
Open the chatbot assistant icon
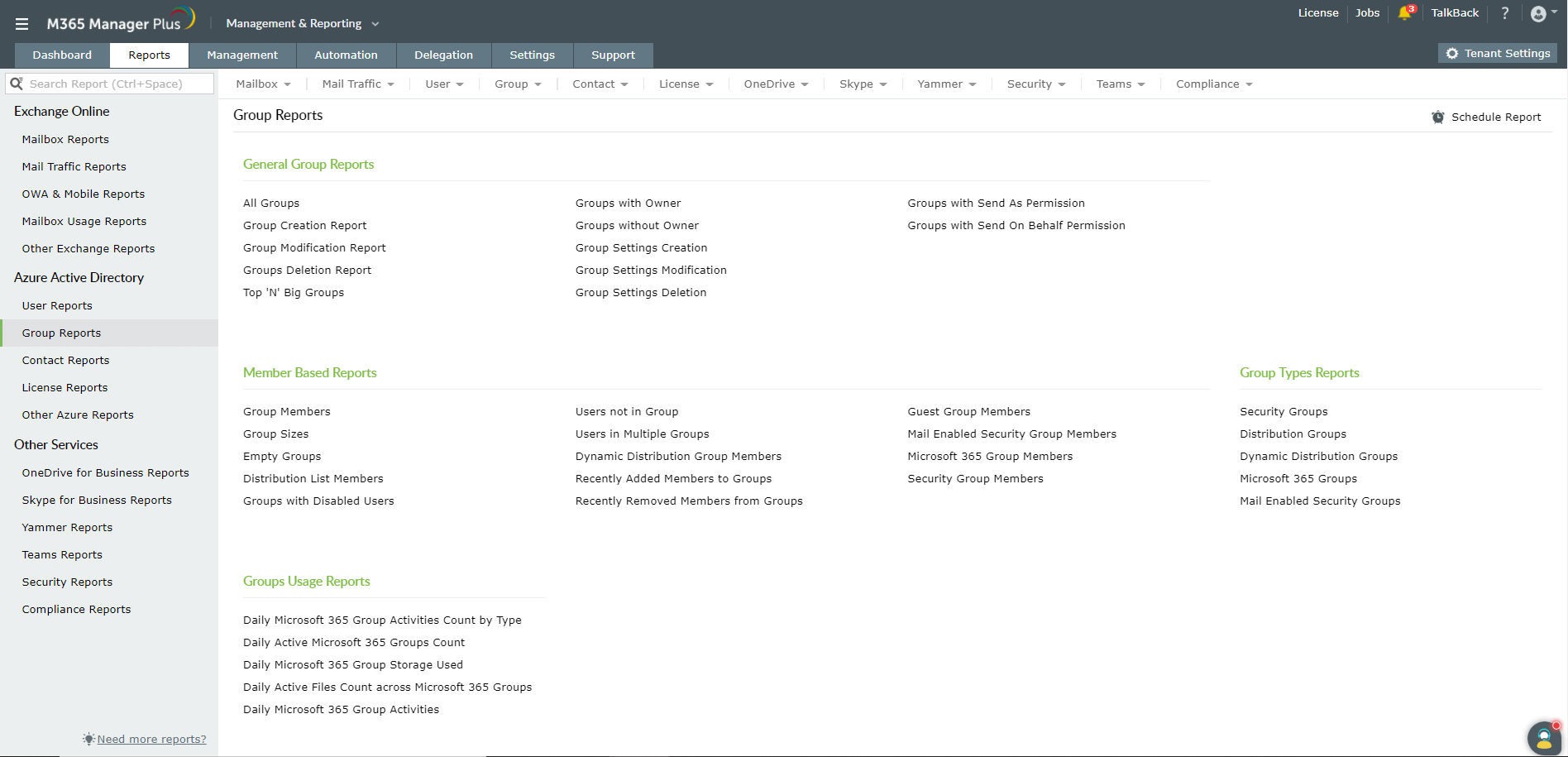[1543, 738]
